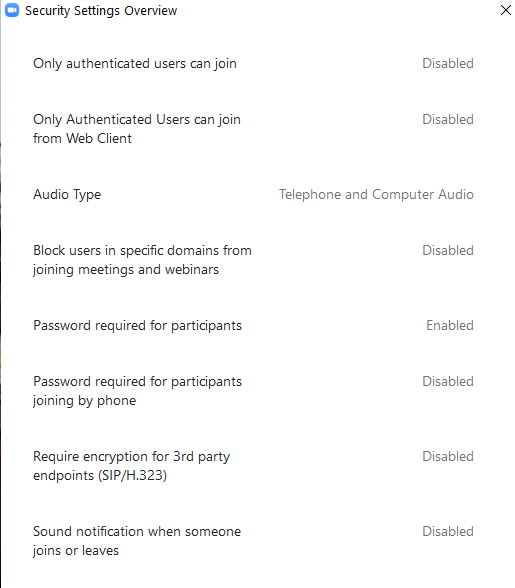
Task: Click the 'joining meetings and webinars' text line
Action: (126, 270)
